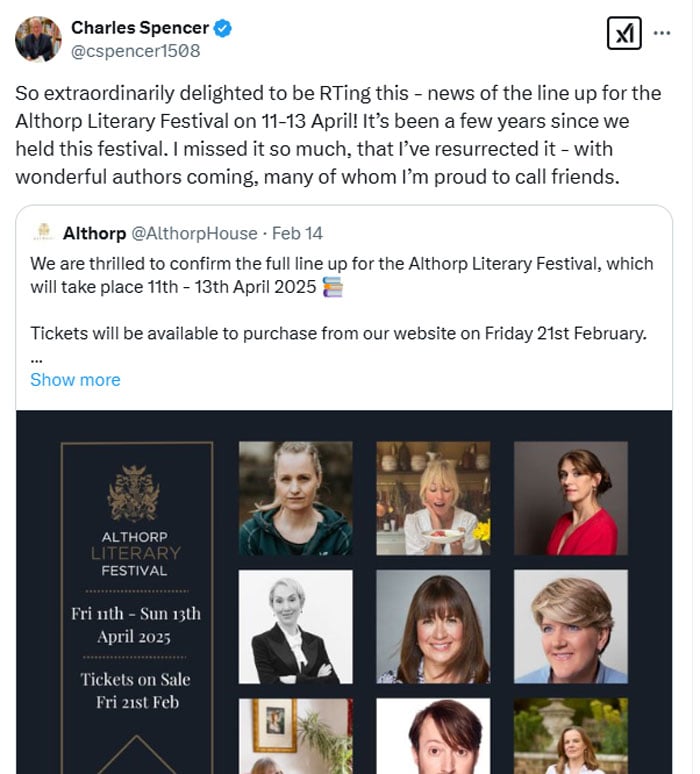Click the blue verified badge
700x774 pixels.
(x=223, y=28)
